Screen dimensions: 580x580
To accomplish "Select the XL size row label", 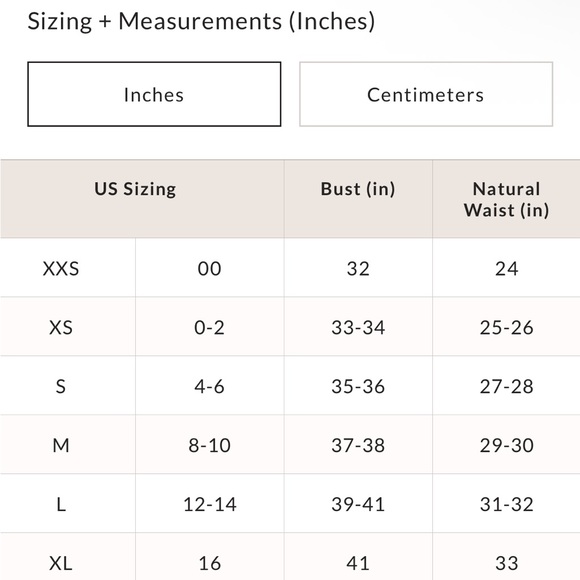I will pyautogui.click(x=61, y=563).
